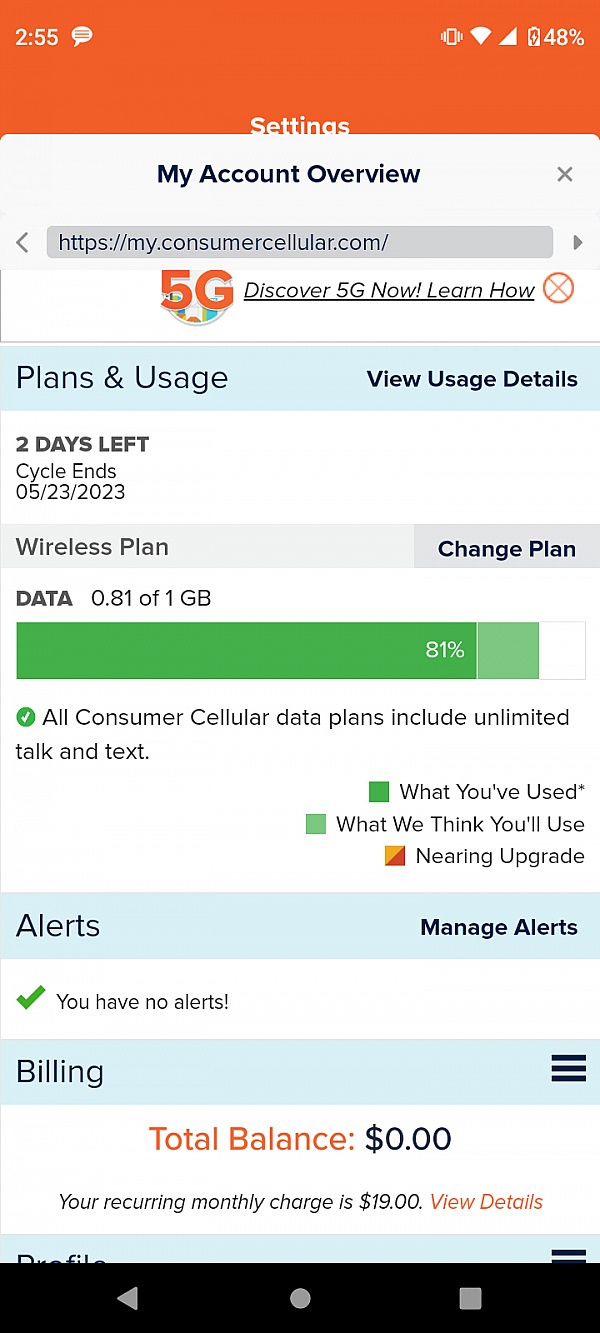Screen dimensions: 600x1333
Task: Tap the Change Plan button
Action: [506, 548]
